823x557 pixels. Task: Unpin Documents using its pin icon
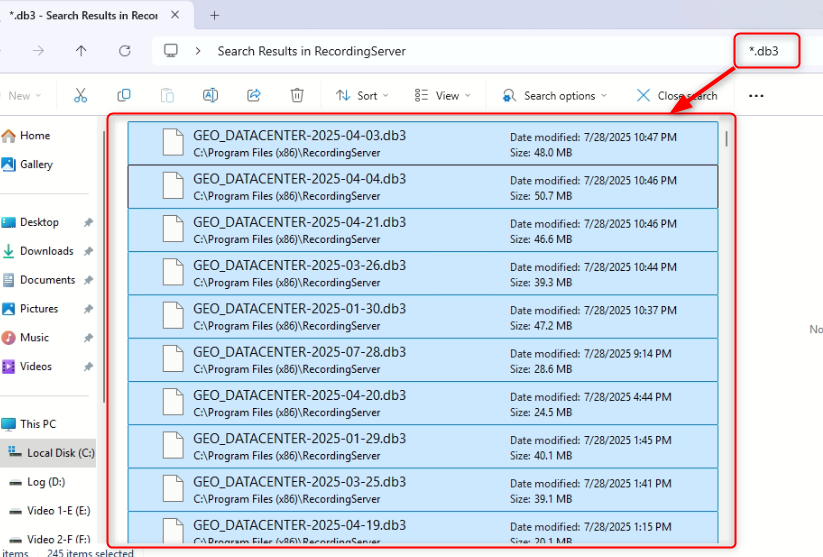tap(88, 280)
